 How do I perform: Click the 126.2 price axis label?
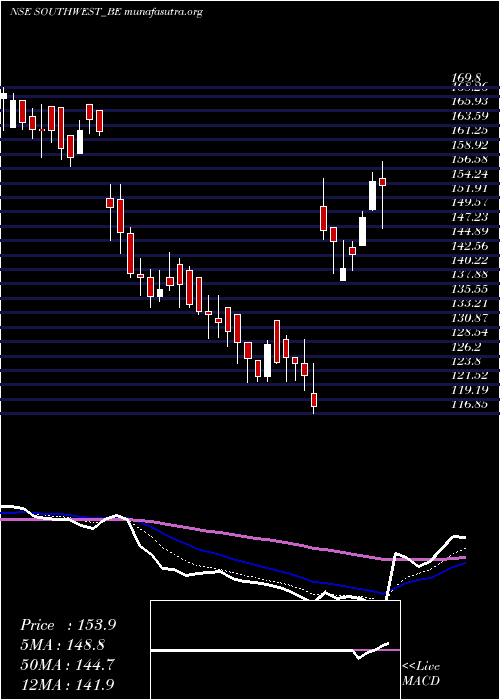pos(467,346)
